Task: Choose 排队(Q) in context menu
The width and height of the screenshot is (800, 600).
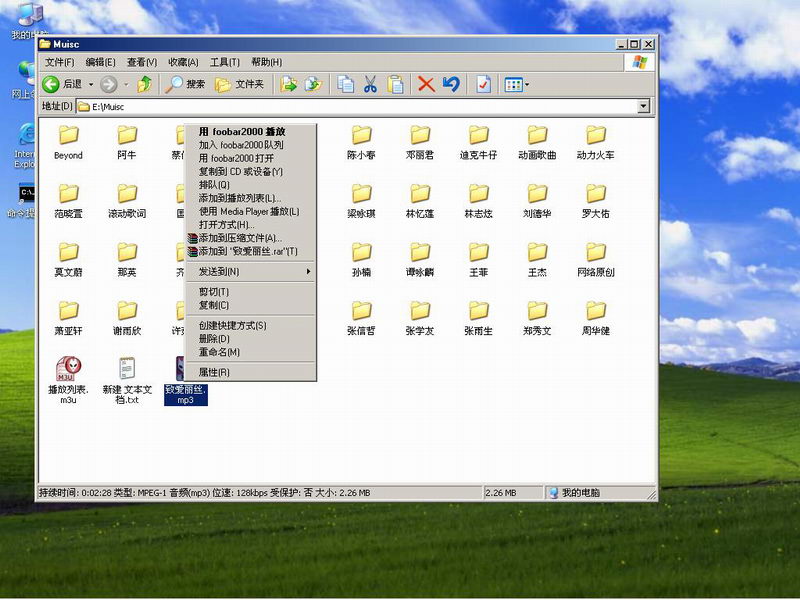Action: [250, 185]
